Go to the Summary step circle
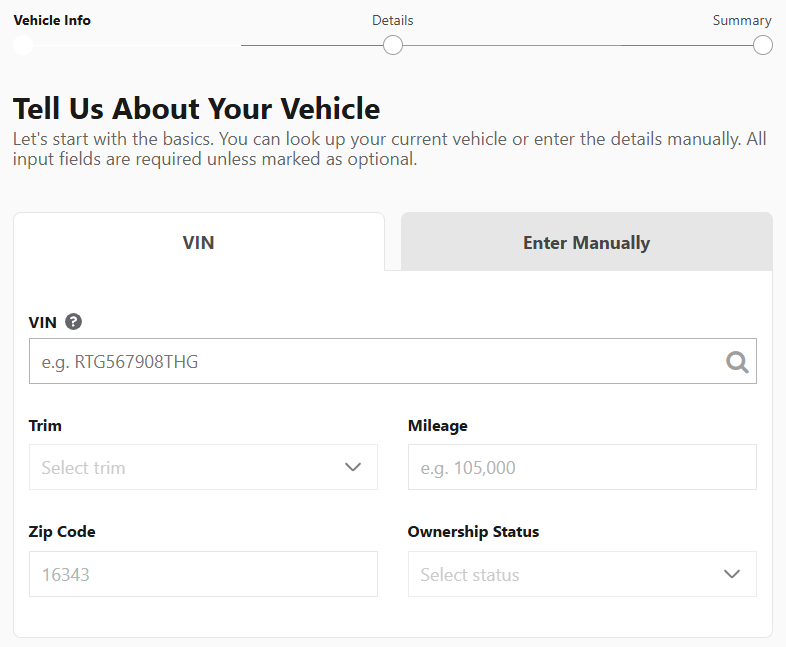 762,45
